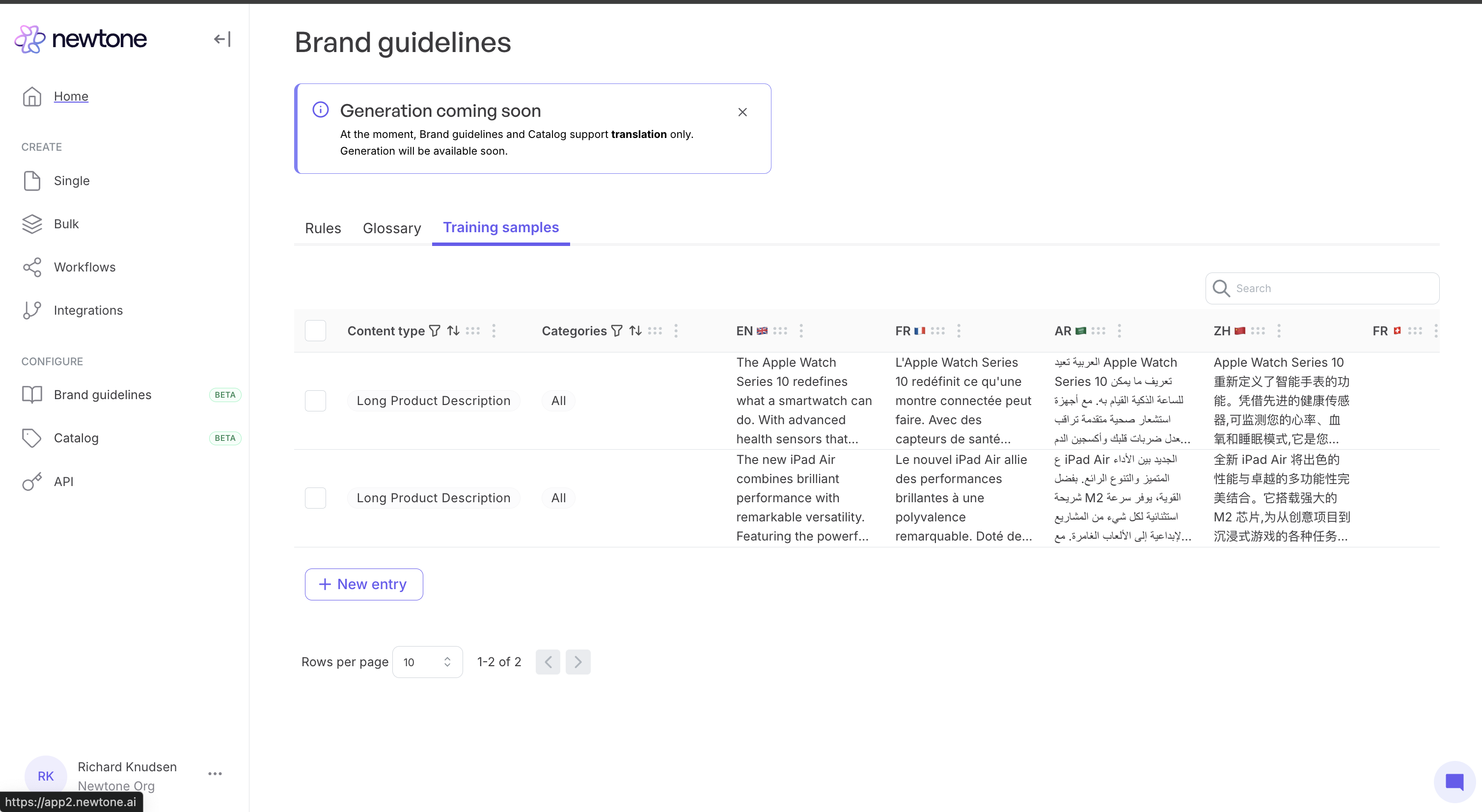Open the kebab menu on the AR column
The width and height of the screenshot is (1482, 812).
(x=1119, y=331)
